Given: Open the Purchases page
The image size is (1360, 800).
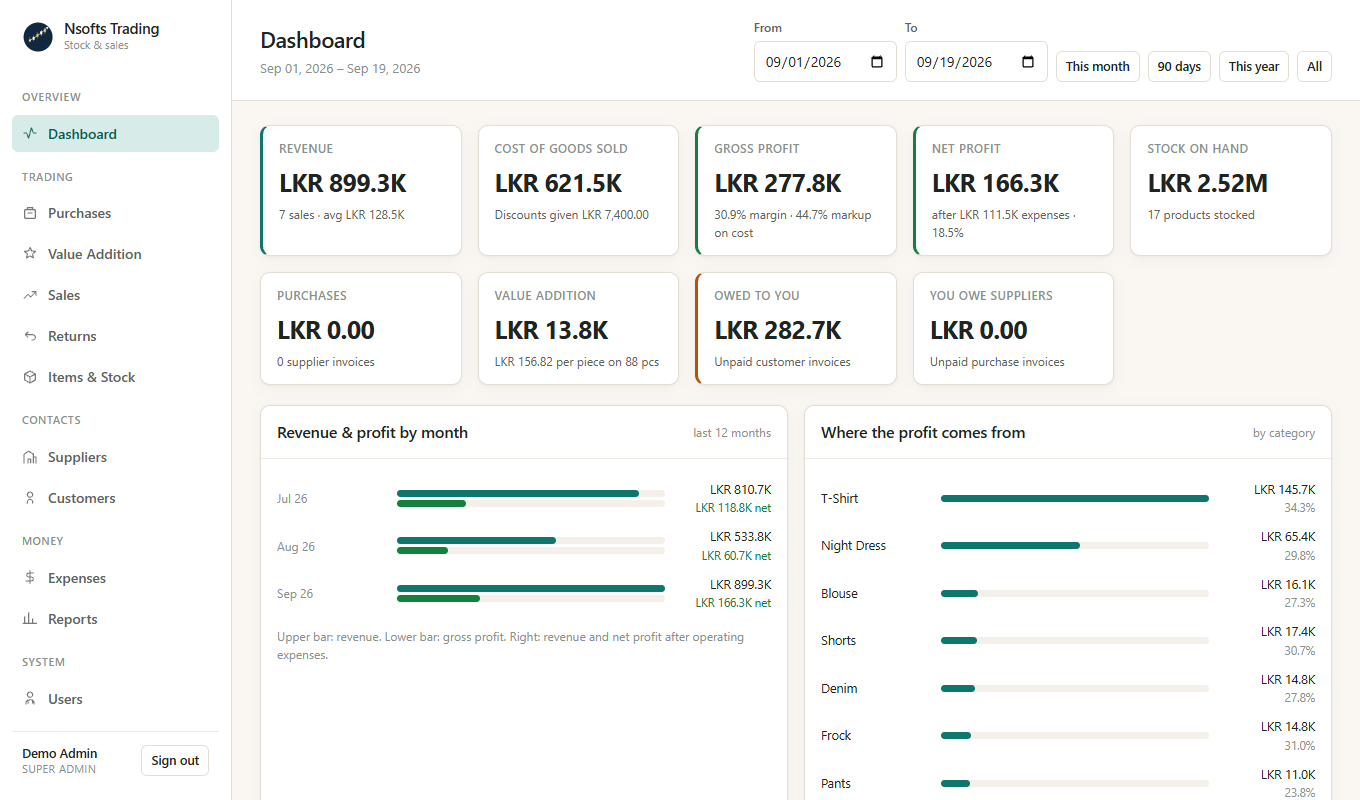Looking at the screenshot, I should click(115, 213).
